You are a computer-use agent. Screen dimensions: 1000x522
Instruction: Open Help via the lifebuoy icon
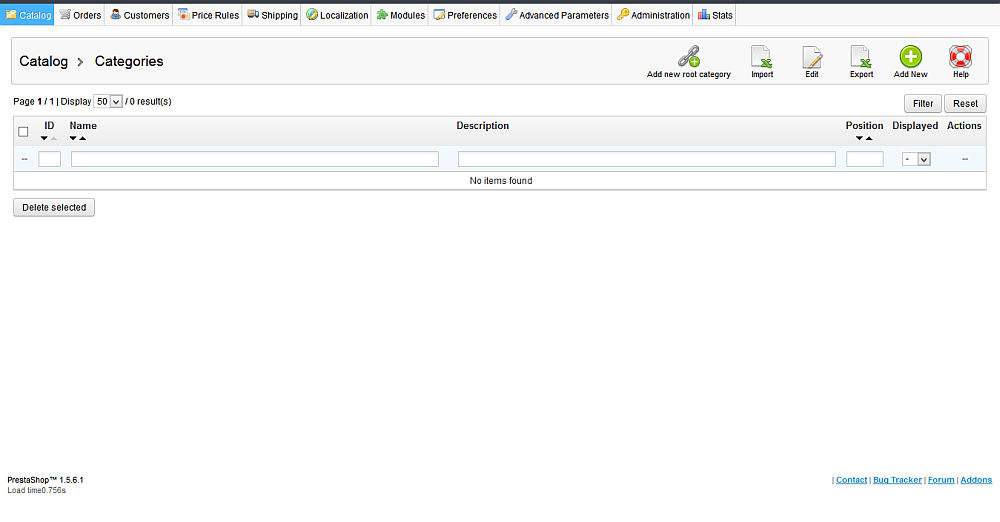tap(960, 56)
